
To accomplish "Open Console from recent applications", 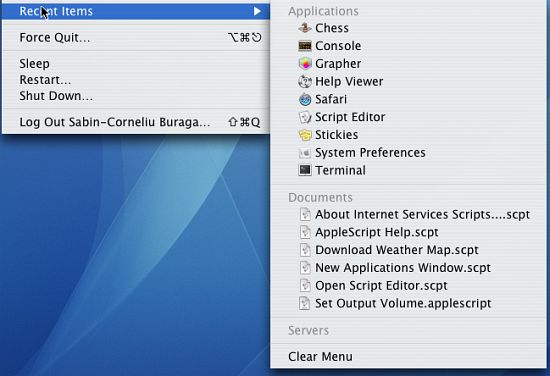I will pyautogui.click(x=408, y=46).
